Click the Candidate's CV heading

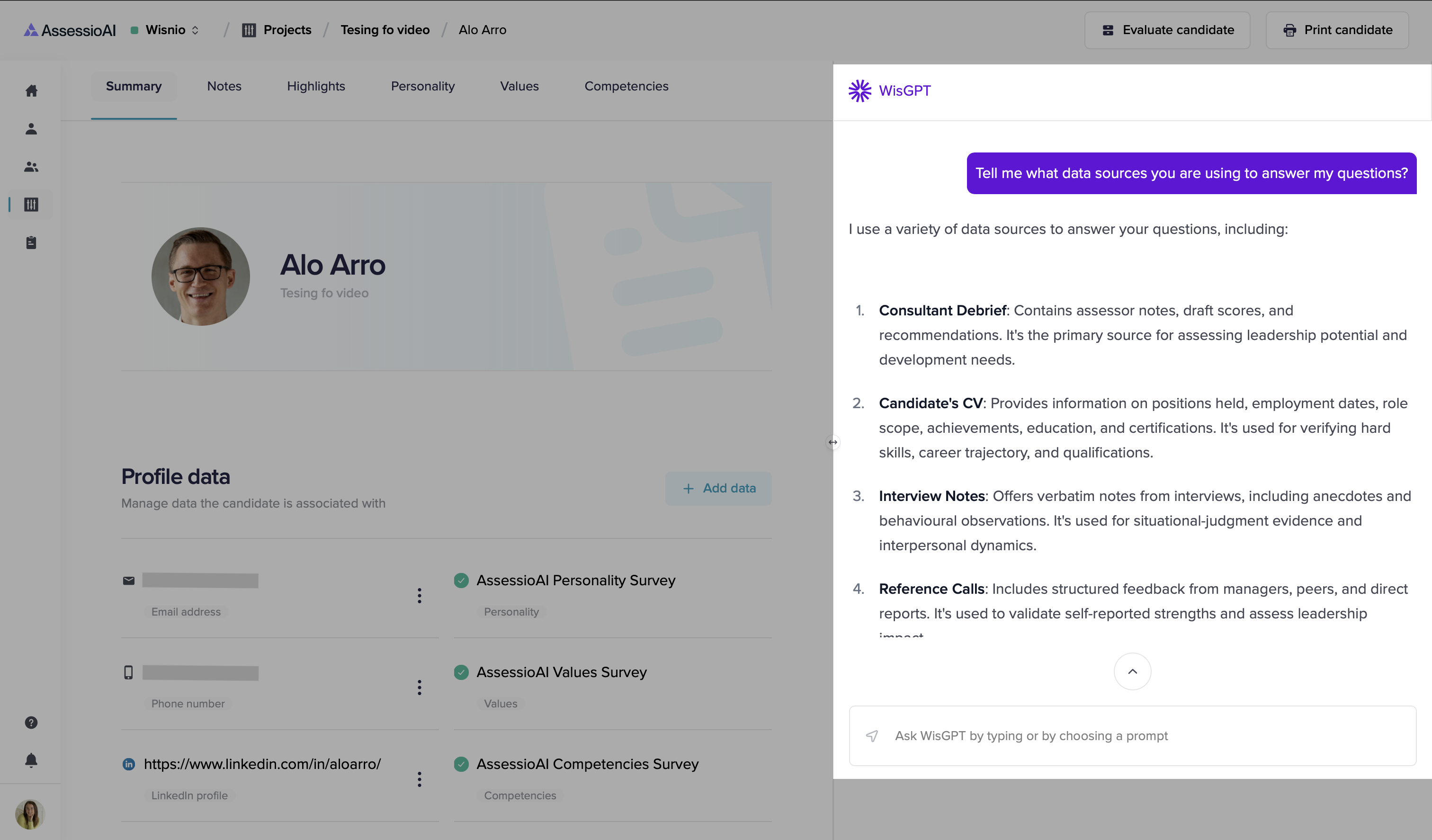coord(931,403)
